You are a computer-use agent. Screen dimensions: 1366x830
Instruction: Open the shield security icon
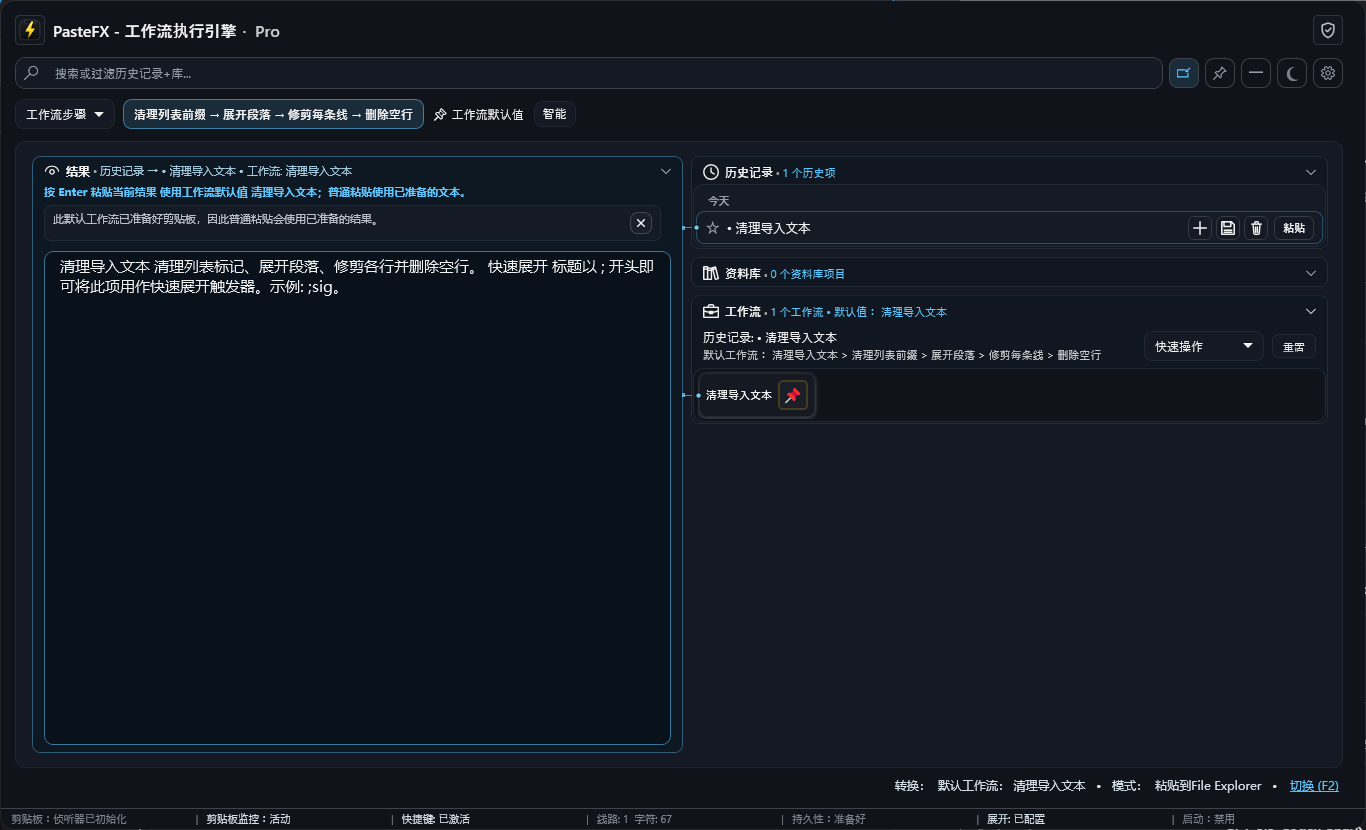(x=1328, y=31)
